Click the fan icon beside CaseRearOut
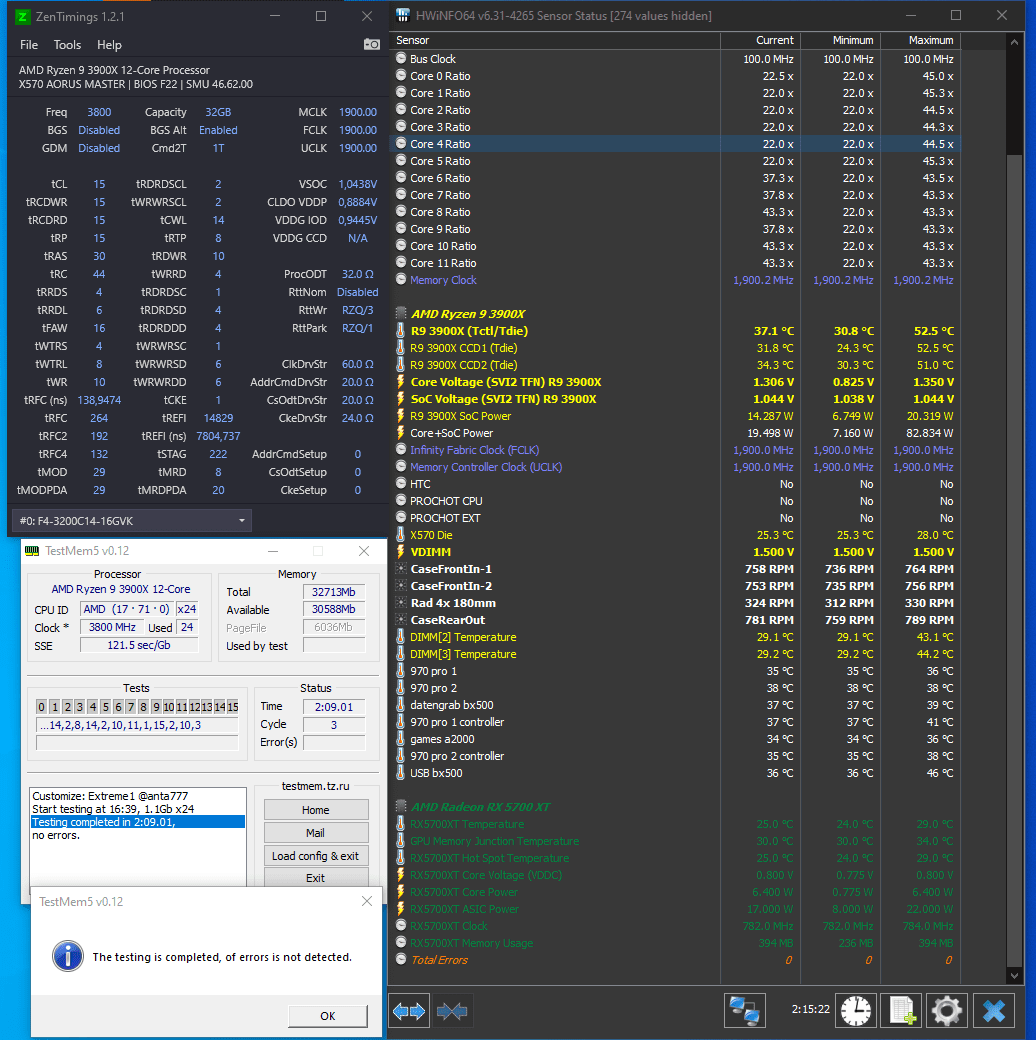This screenshot has height=1040, width=1036. click(x=401, y=619)
